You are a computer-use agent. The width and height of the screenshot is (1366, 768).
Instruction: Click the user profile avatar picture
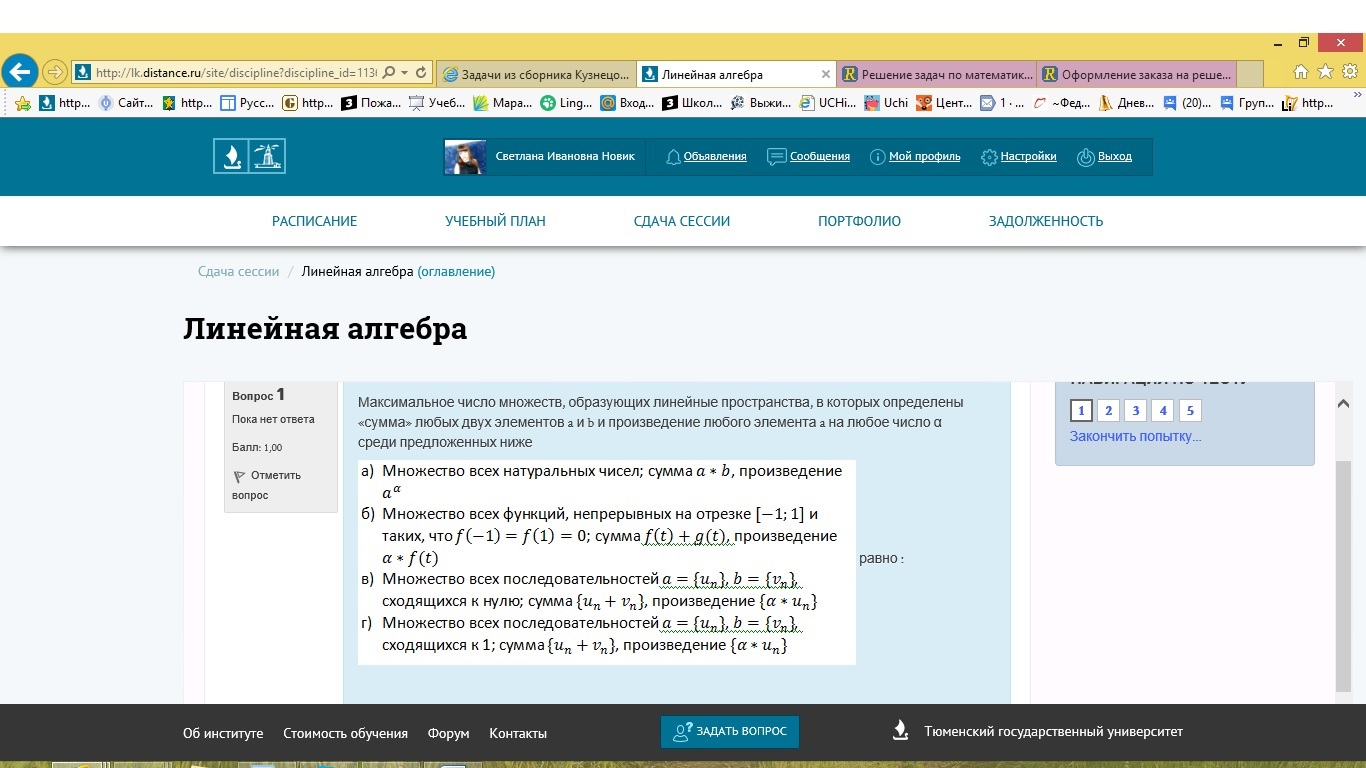[465, 157]
